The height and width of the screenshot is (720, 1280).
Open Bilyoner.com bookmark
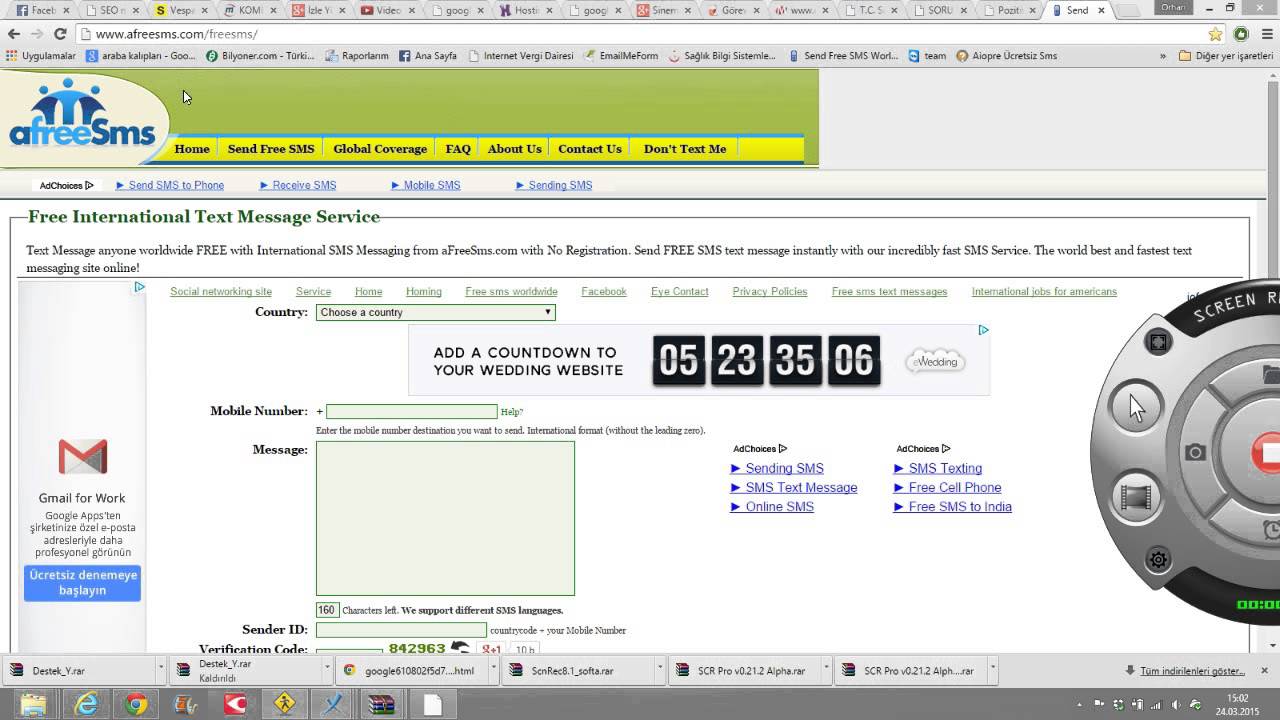click(x=260, y=56)
